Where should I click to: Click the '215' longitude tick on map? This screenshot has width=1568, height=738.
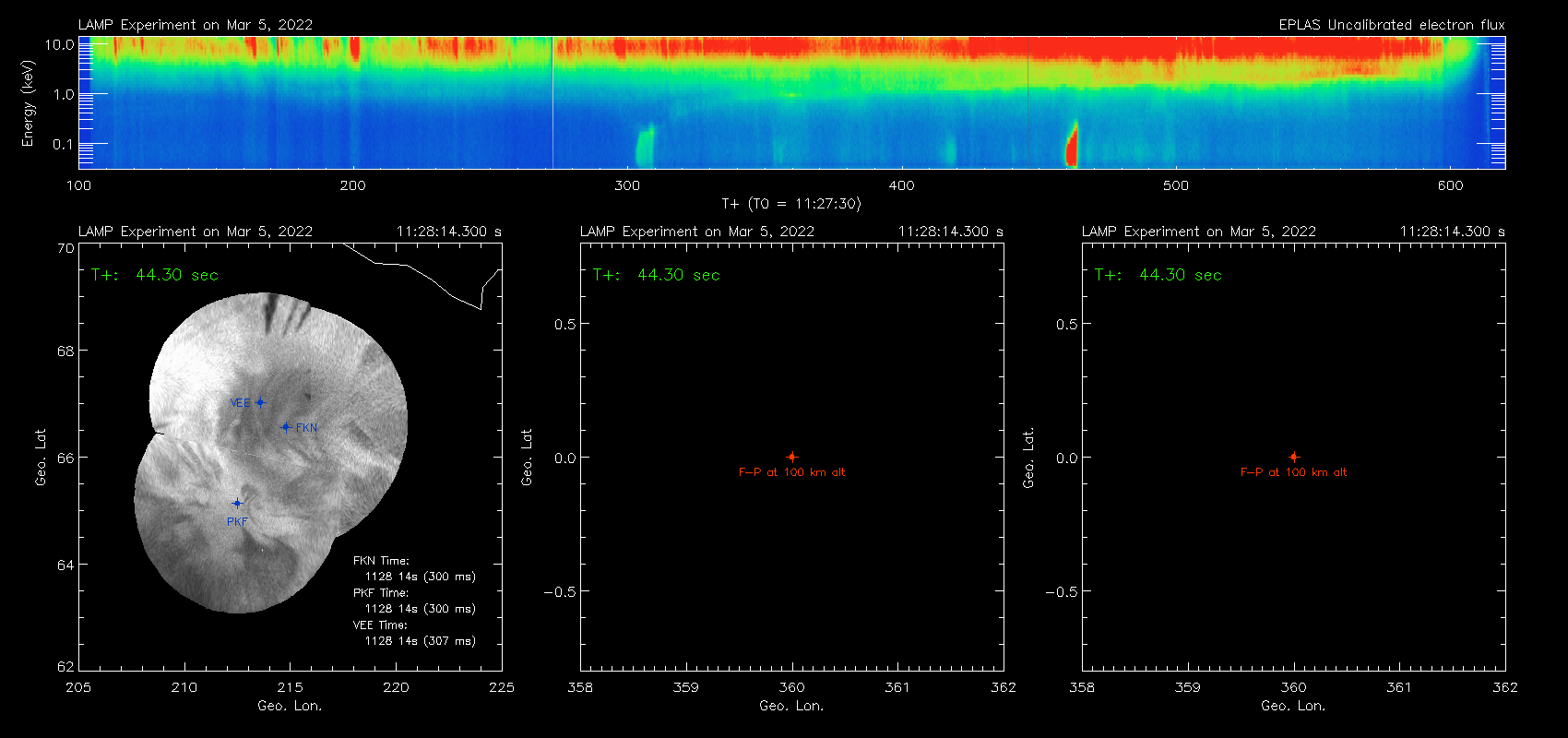tap(290, 687)
